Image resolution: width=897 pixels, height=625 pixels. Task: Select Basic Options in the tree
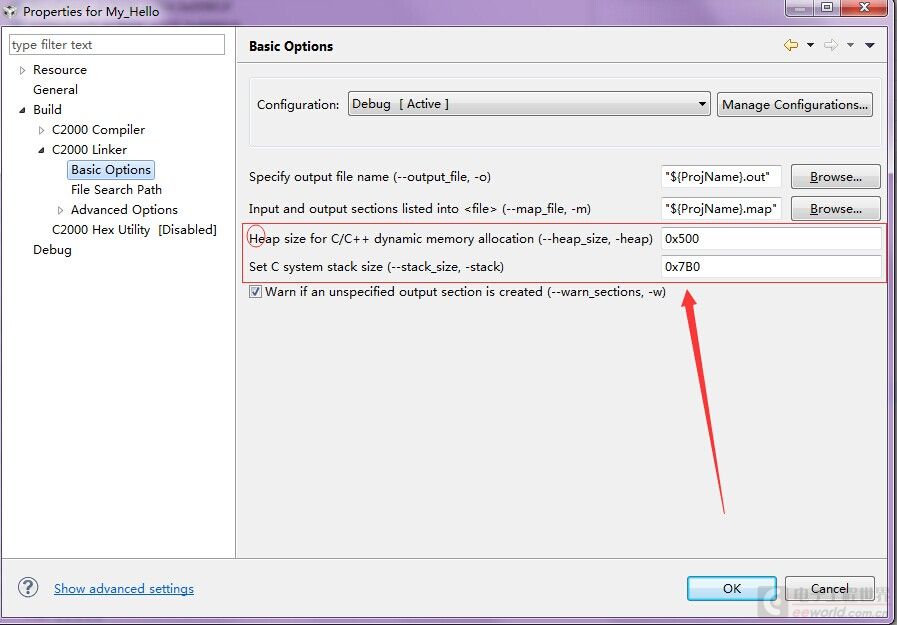tap(111, 170)
